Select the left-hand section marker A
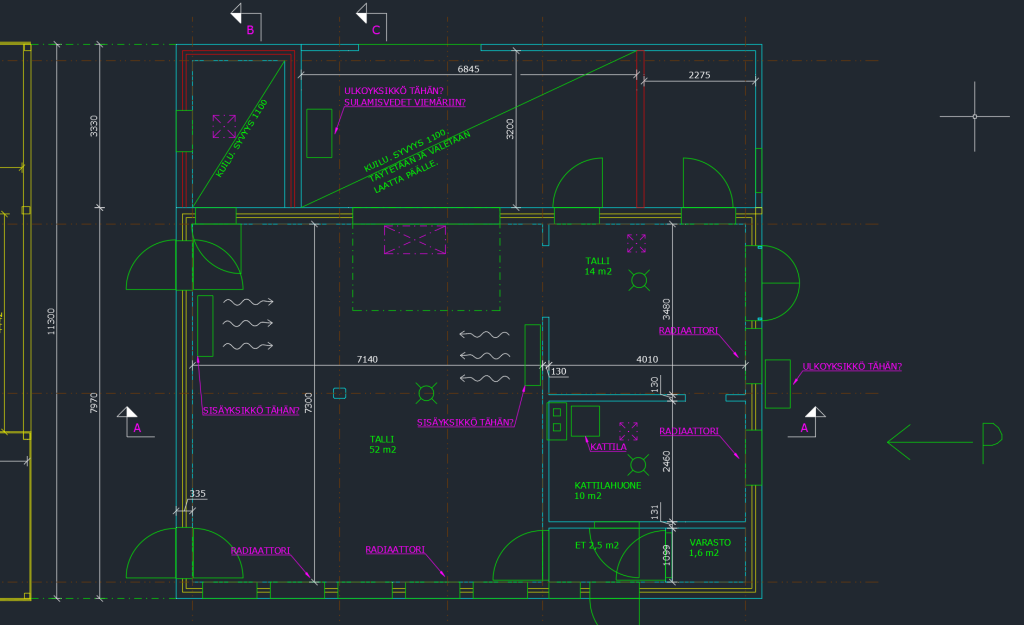The image size is (1024, 625). [130, 421]
